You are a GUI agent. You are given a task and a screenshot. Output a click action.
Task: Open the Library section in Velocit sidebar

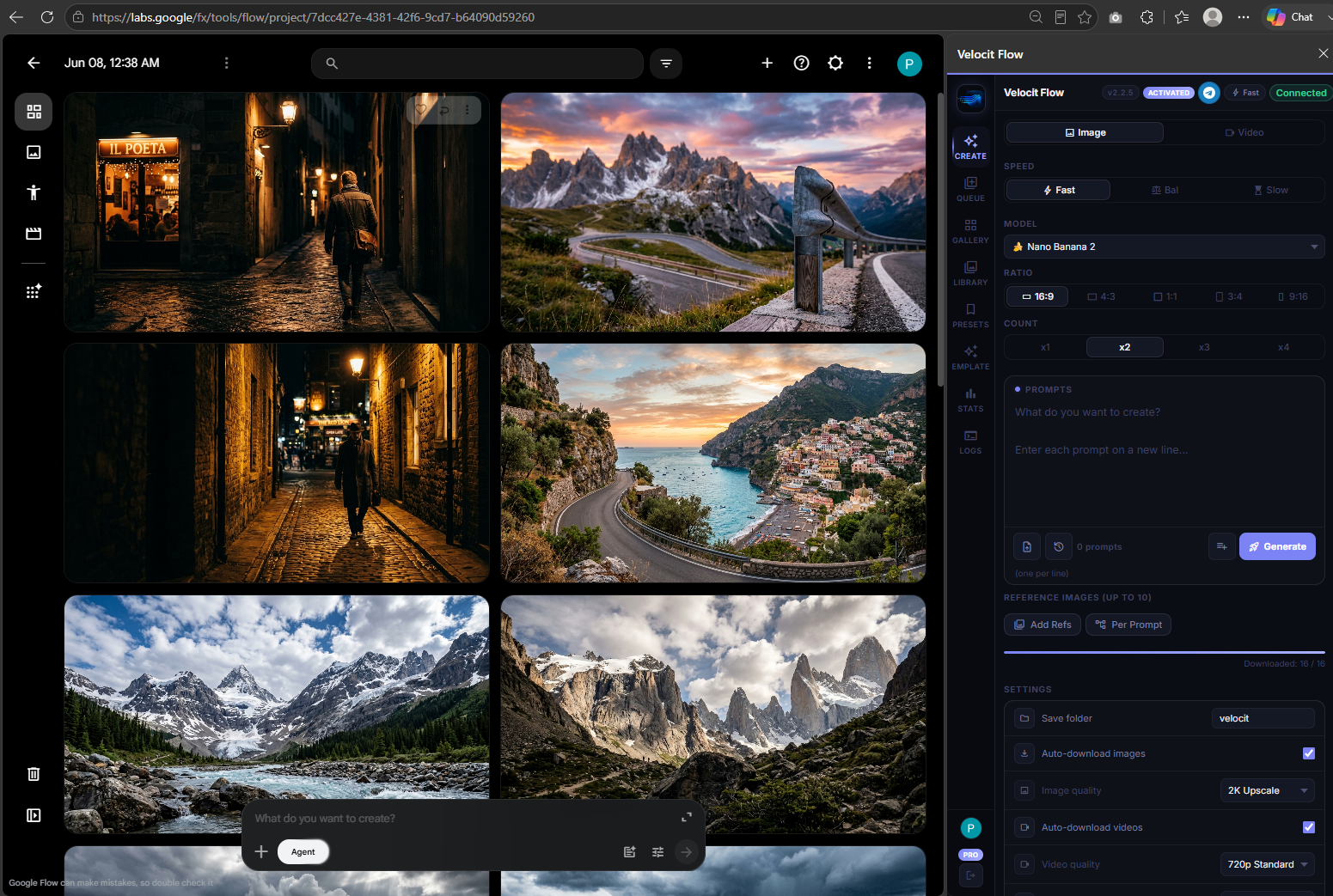pos(970,273)
